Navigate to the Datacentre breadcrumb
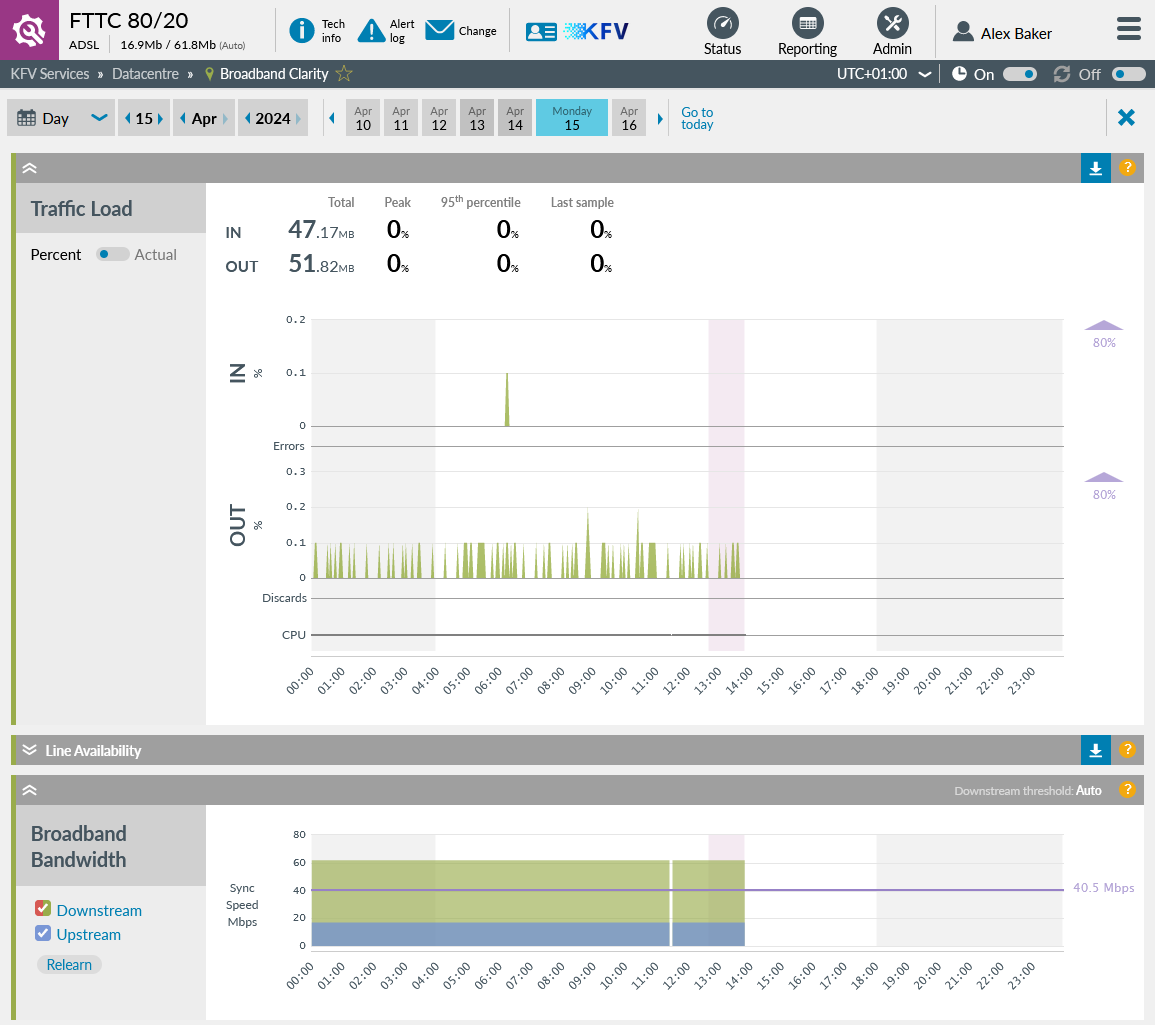1155x1025 pixels. pyautogui.click(x=146, y=73)
